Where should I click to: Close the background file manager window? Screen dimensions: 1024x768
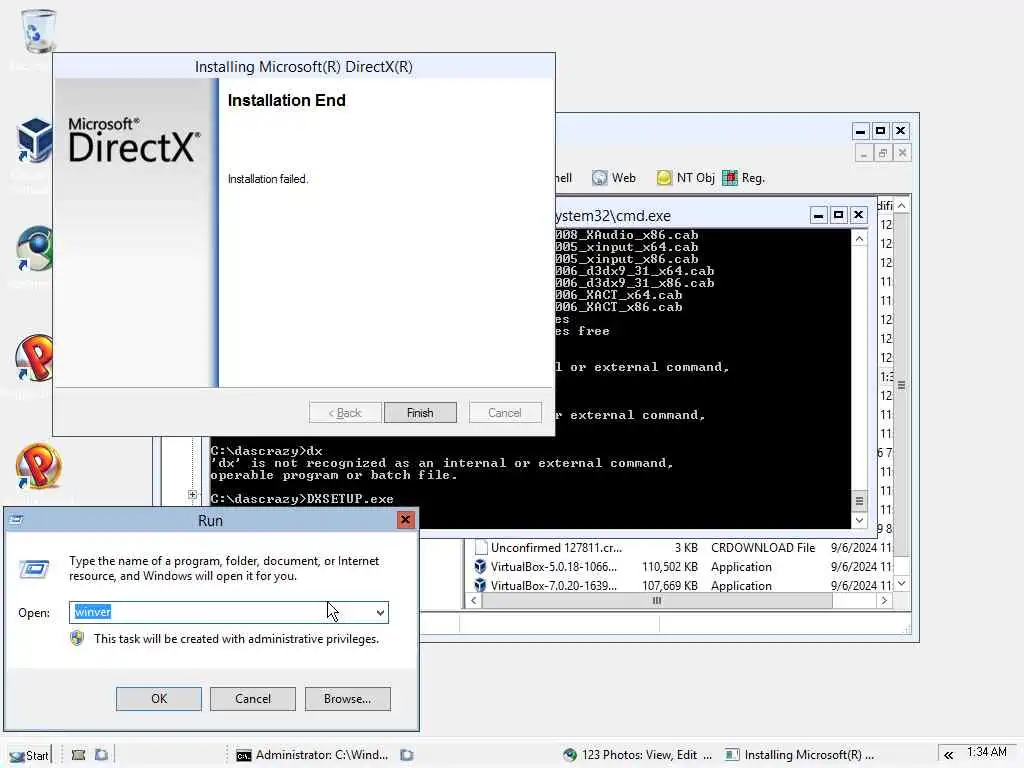tap(901, 131)
